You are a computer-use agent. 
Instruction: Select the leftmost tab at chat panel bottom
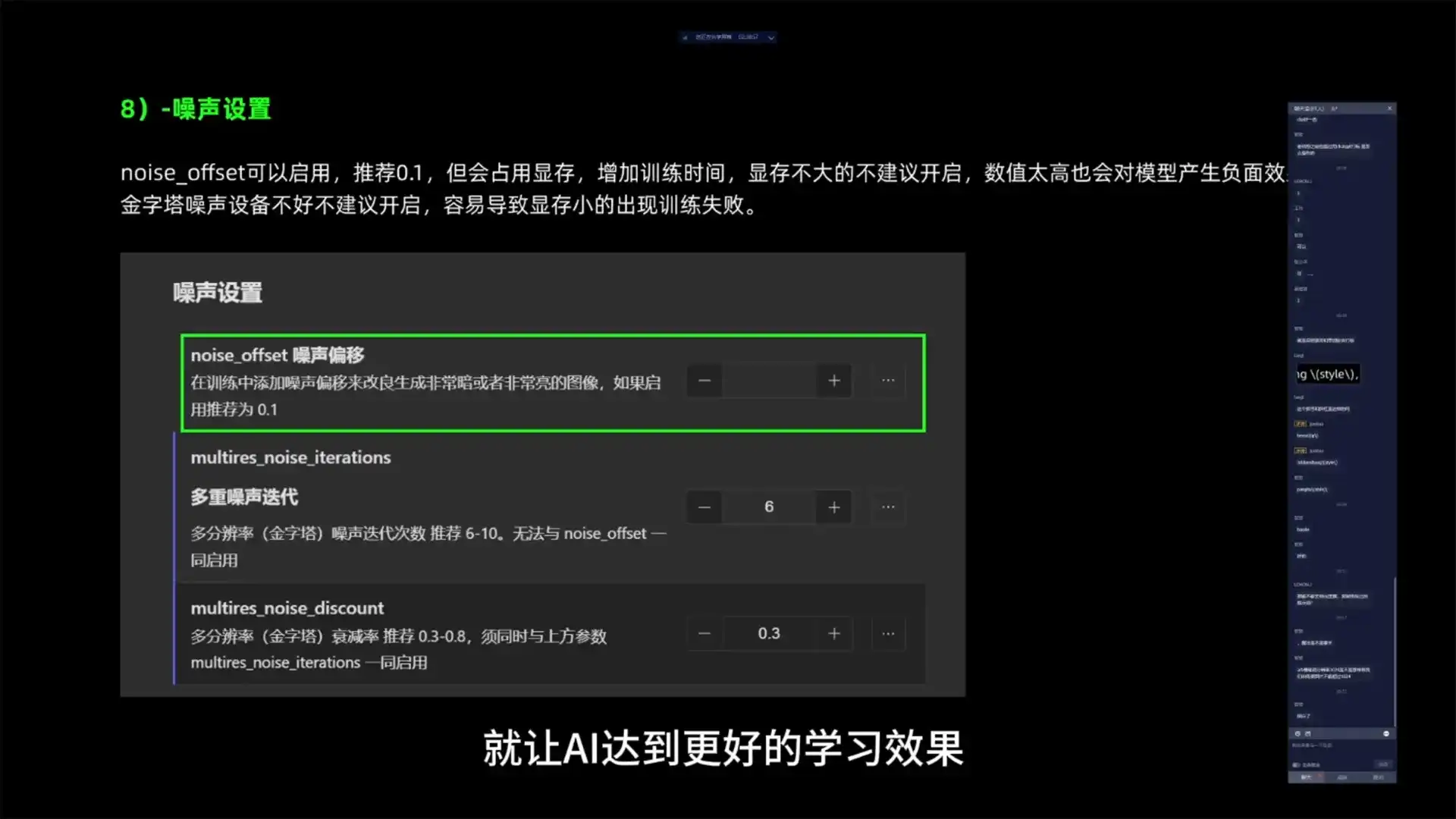pyautogui.click(x=1306, y=777)
